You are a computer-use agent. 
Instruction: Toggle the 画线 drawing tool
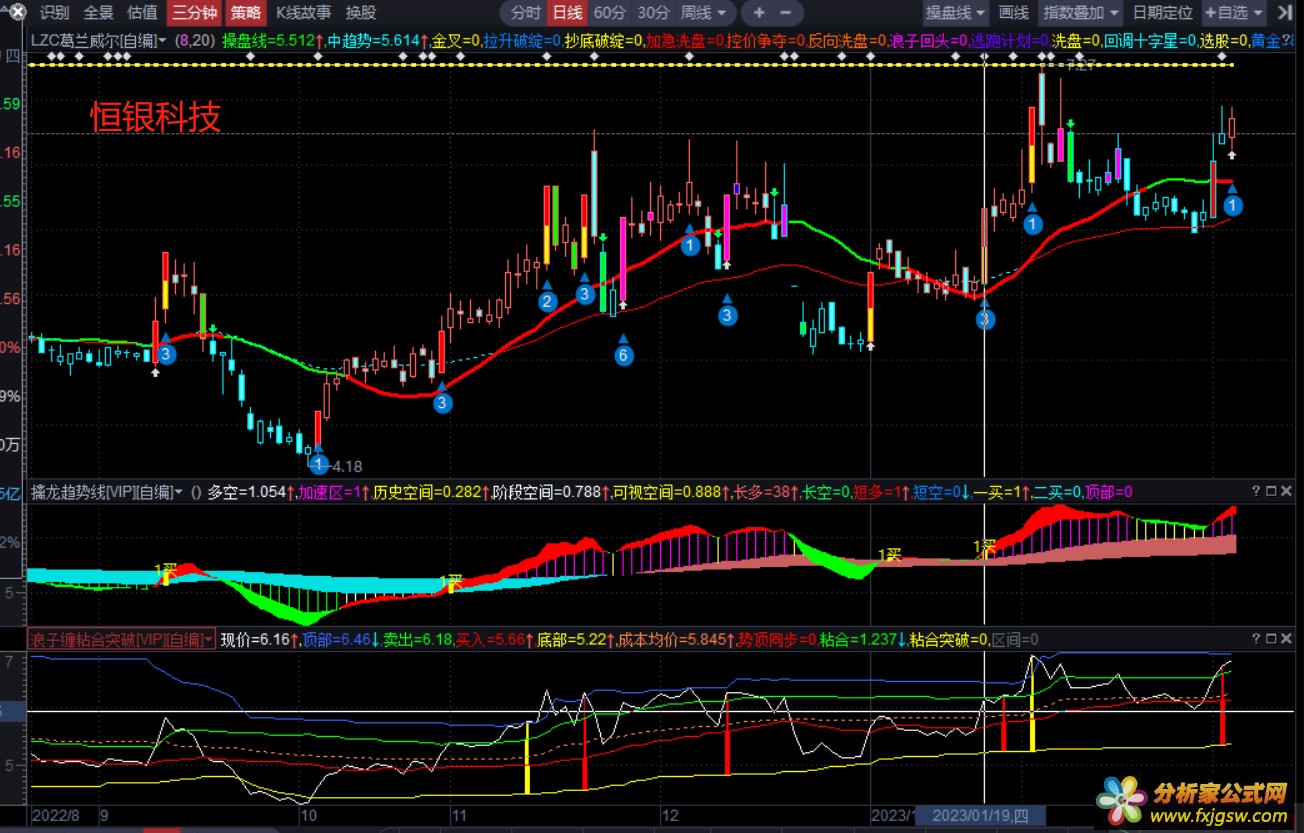1014,13
